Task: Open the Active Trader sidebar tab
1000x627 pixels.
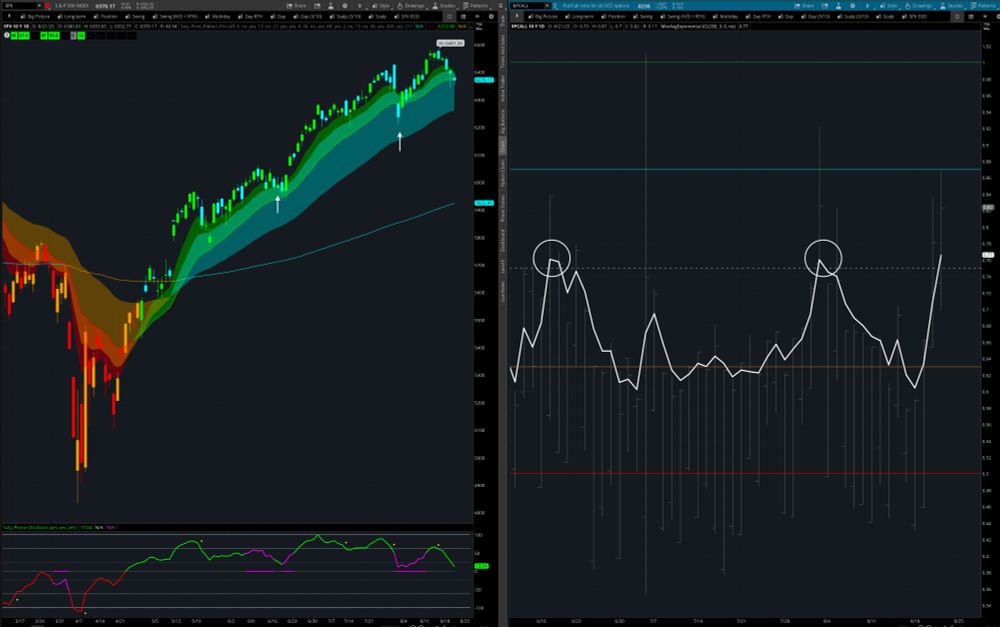Action: (503, 88)
